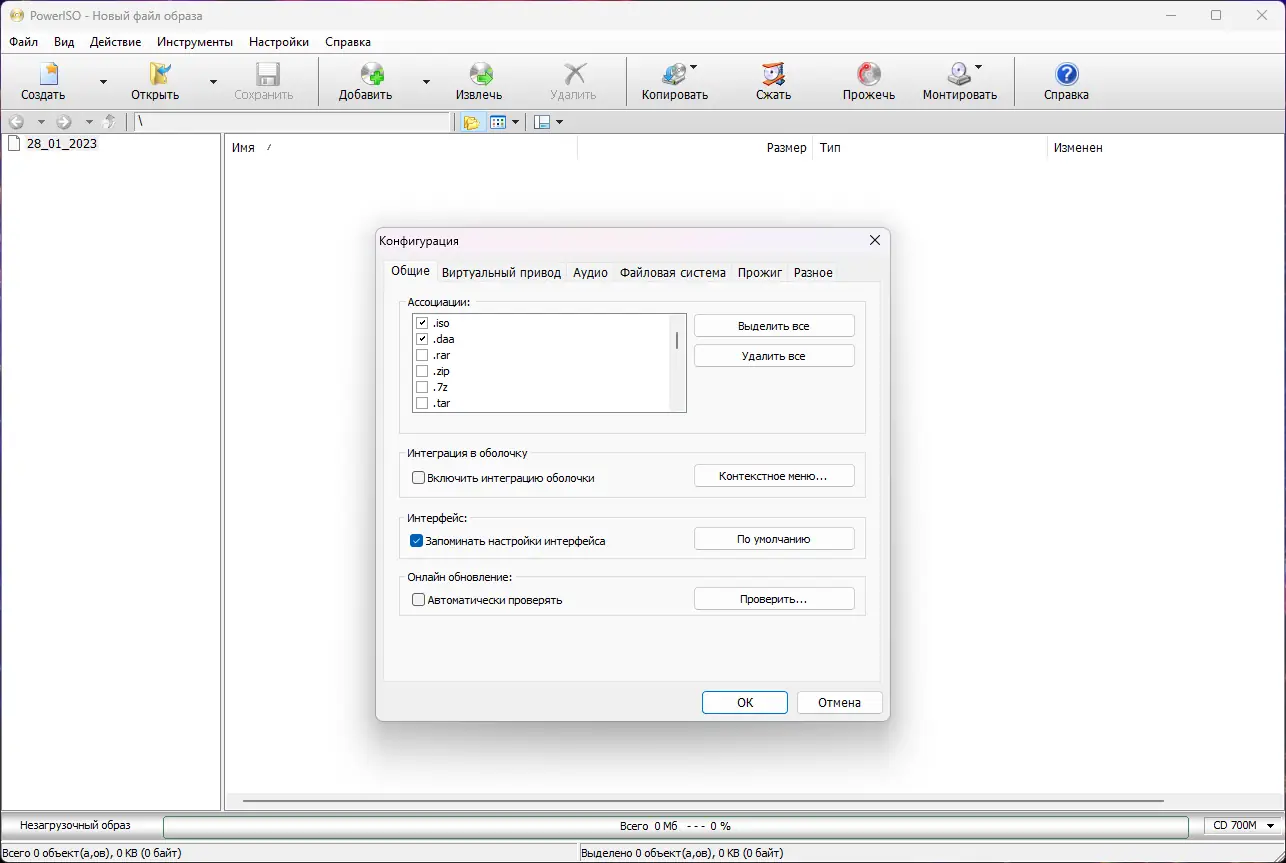
Task: Switch to the Файловая система tab
Action: 673,273
